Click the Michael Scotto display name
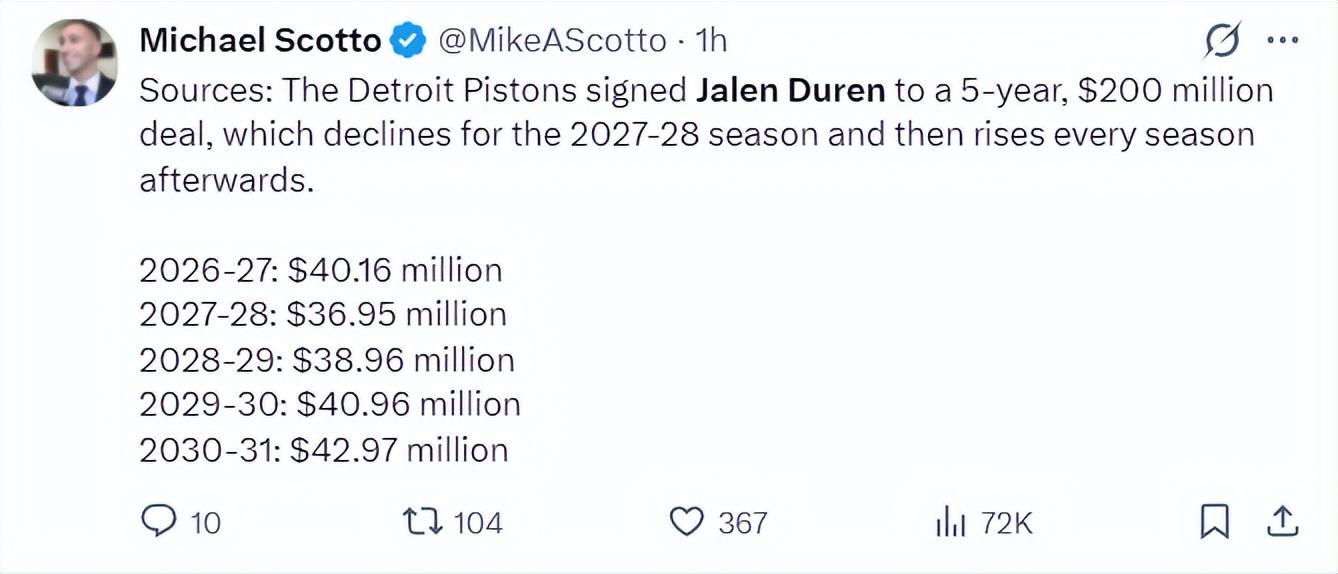This screenshot has width=1338, height=574. tap(260, 40)
